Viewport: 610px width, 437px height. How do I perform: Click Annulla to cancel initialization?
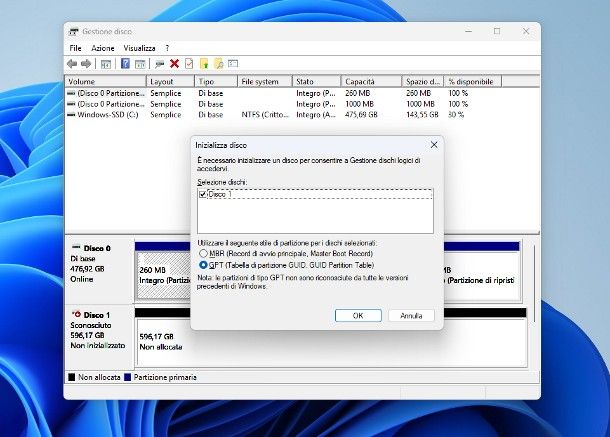pos(411,315)
